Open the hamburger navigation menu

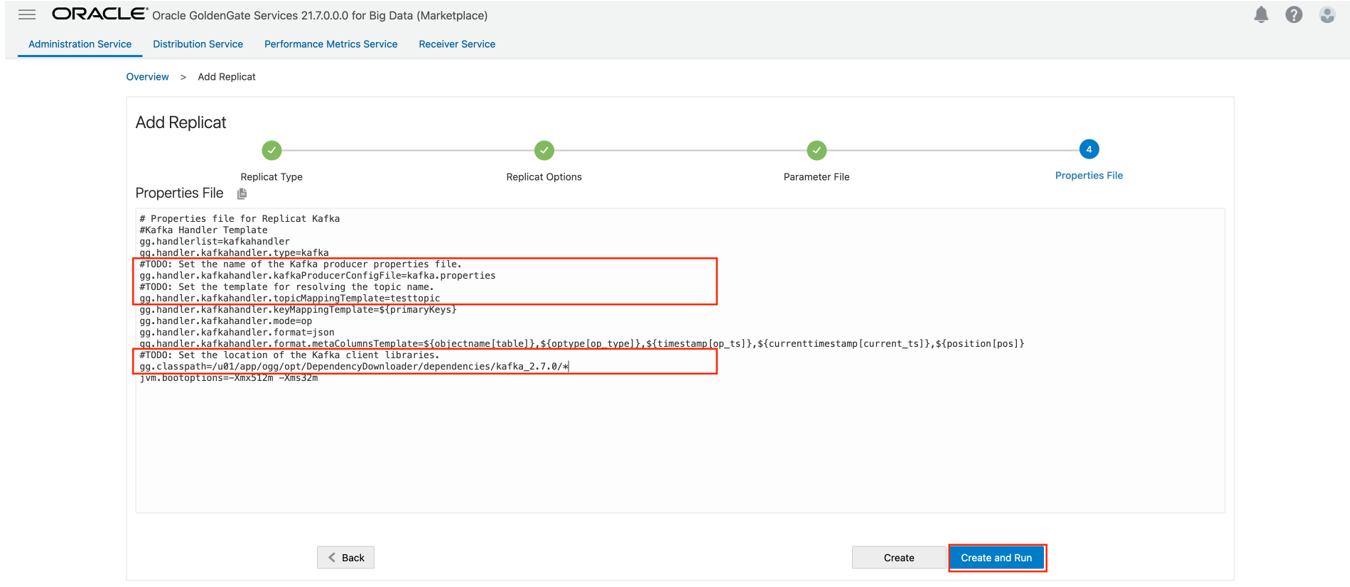[x=27, y=15]
